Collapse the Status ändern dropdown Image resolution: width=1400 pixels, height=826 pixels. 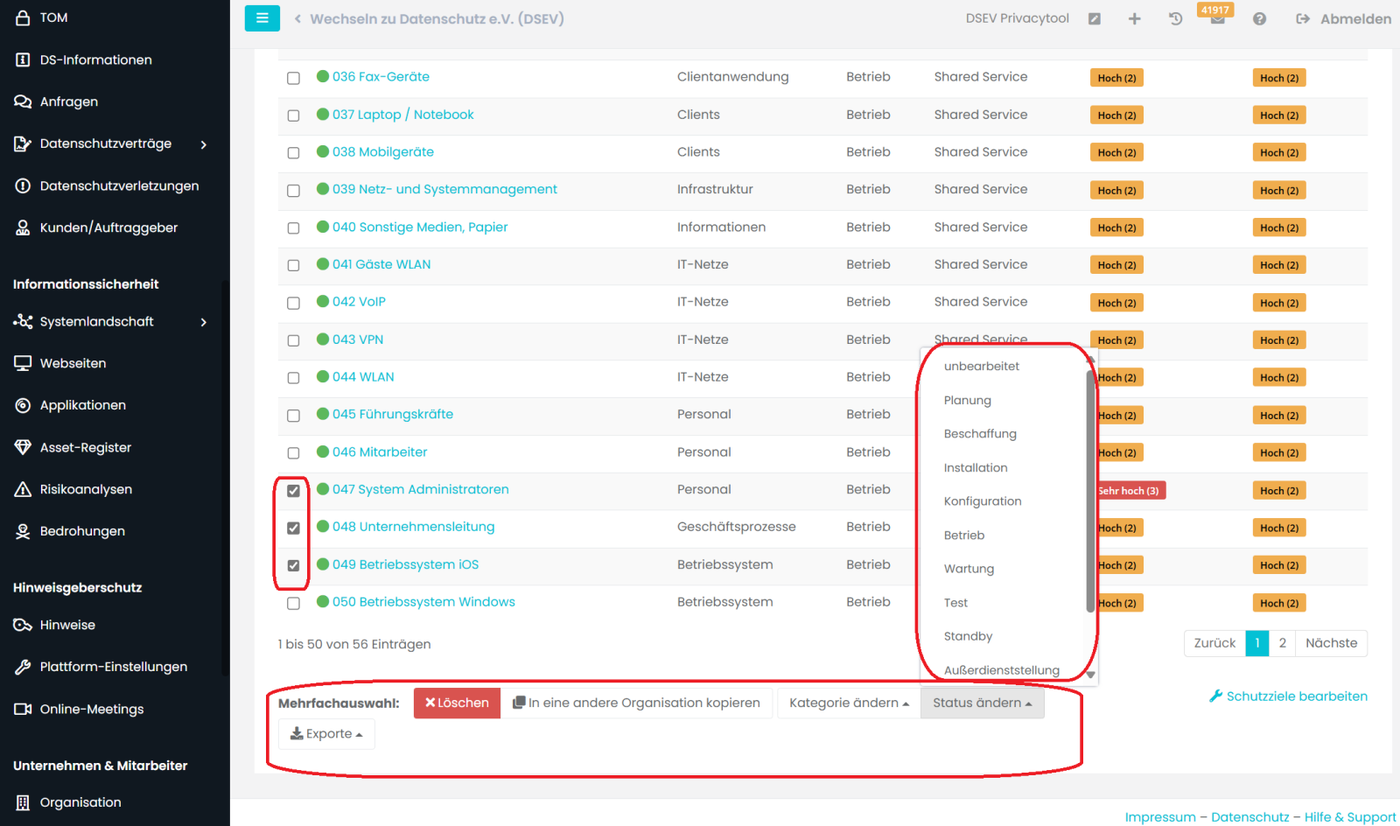tap(982, 703)
